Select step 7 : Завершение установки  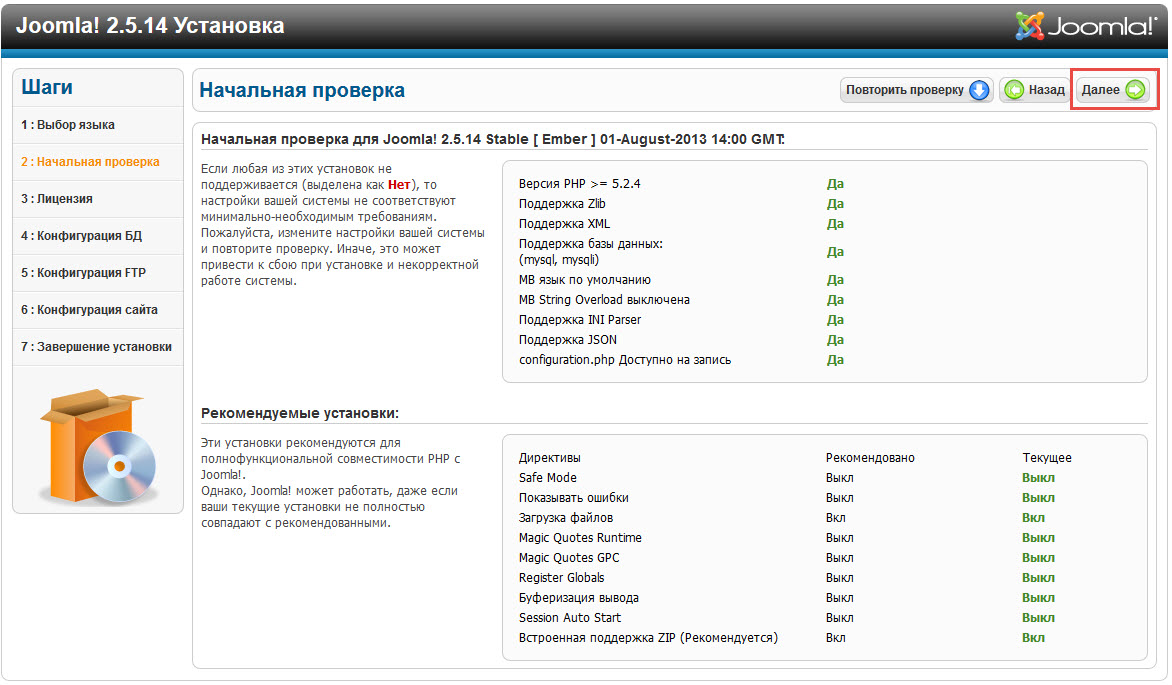96,347
